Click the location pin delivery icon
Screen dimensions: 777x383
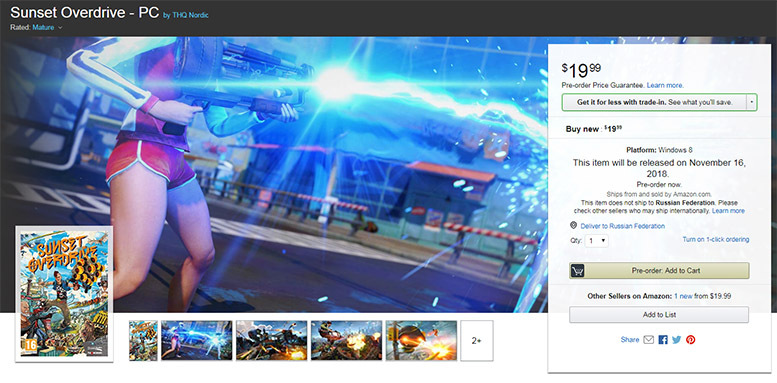573,225
